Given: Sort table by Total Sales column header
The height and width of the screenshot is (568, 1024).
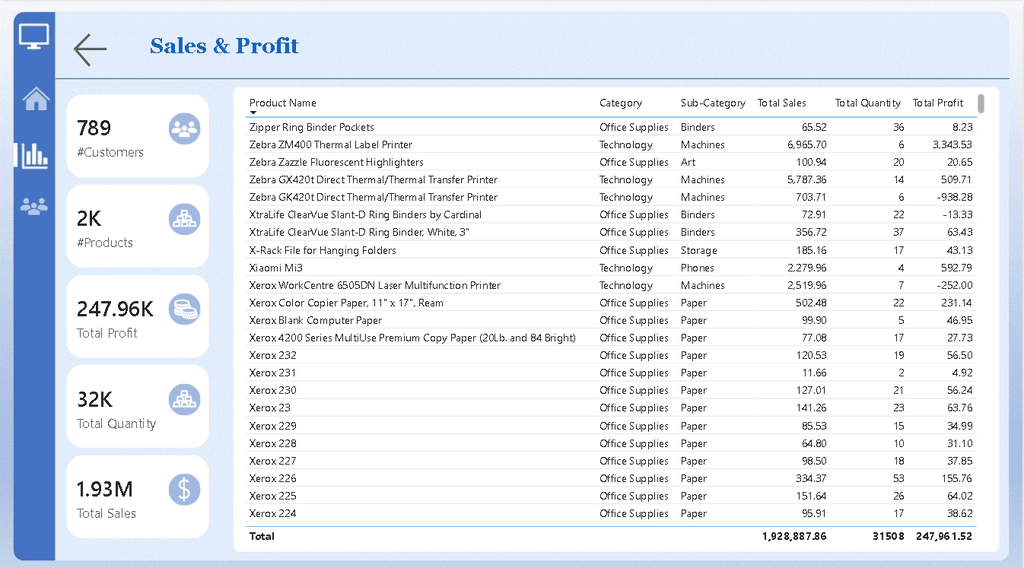Looking at the screenshot, I should click(781, 103).
